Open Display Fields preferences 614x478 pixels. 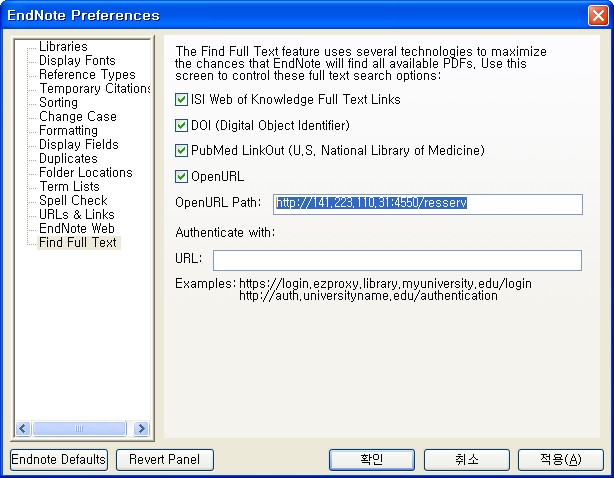[78, 144]
